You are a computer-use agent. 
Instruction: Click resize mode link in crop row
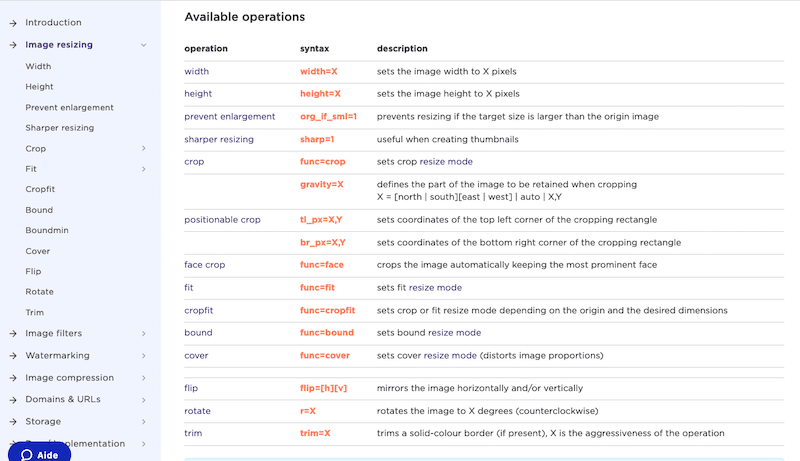pyautogui.click(x=446, y=162)
